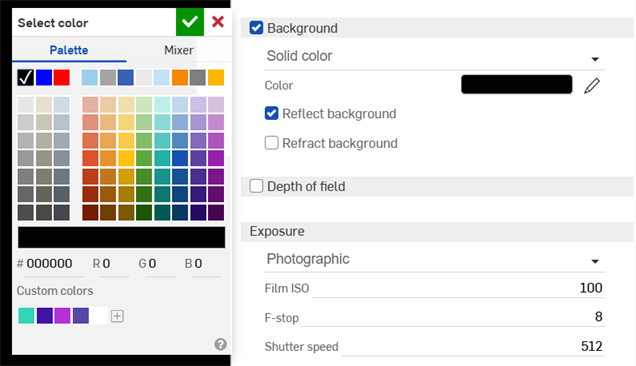Choose the light blue top-row swatch

[90, 78]
